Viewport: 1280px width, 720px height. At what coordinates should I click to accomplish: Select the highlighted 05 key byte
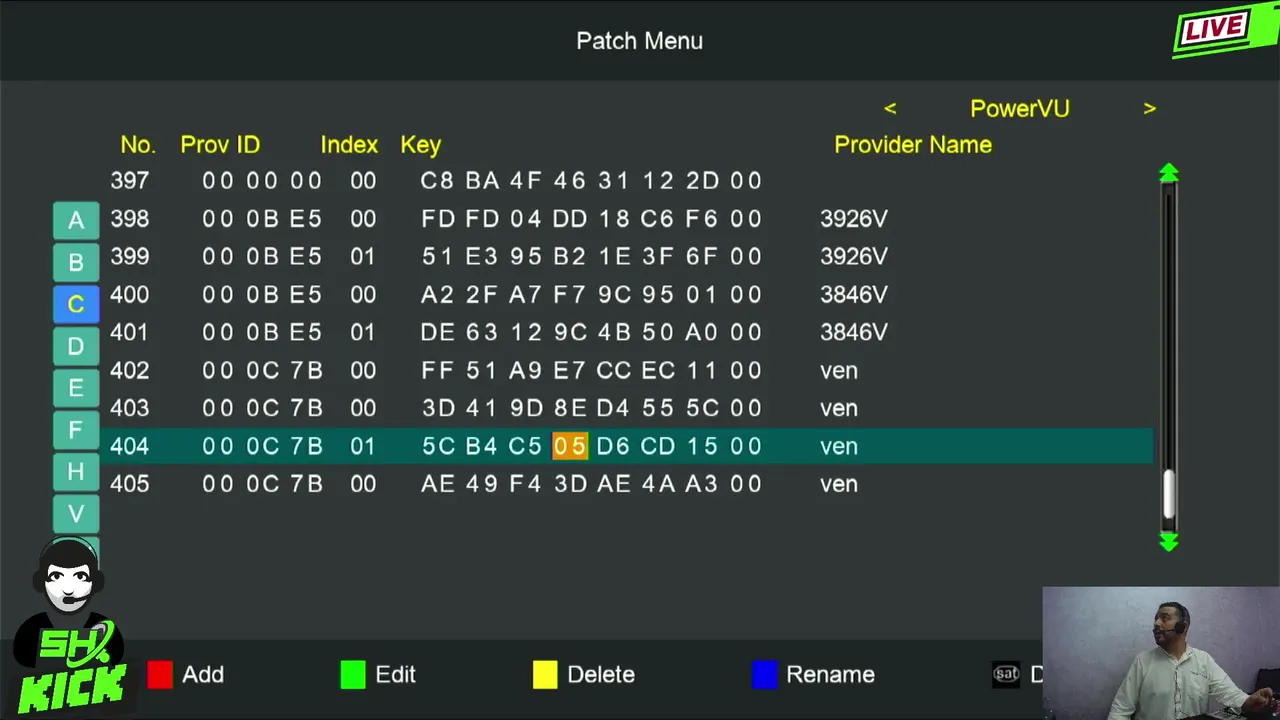570,446
